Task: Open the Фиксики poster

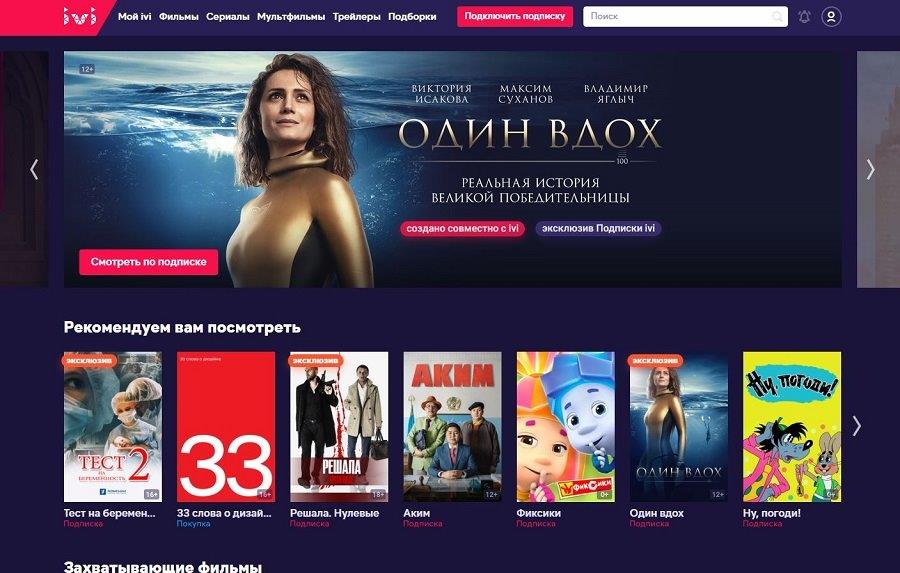Action: pos(565,427)
